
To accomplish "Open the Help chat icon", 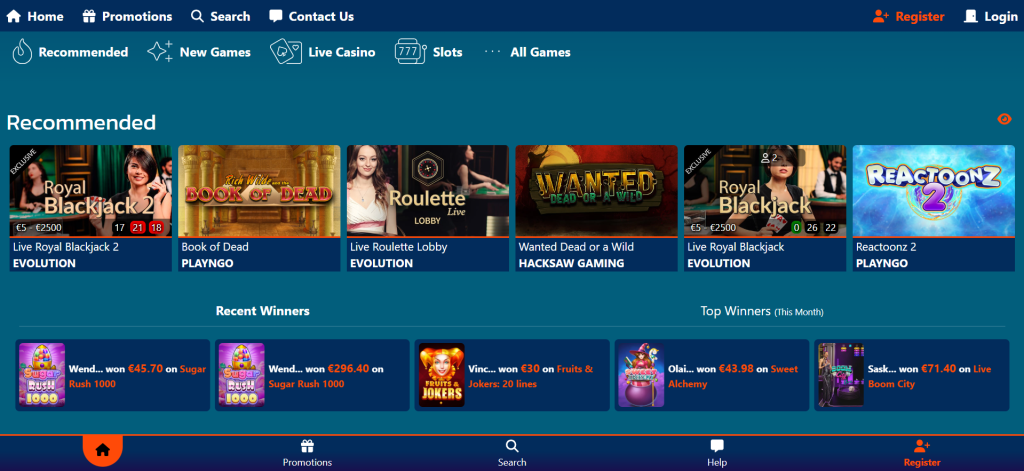I will 717,447.
